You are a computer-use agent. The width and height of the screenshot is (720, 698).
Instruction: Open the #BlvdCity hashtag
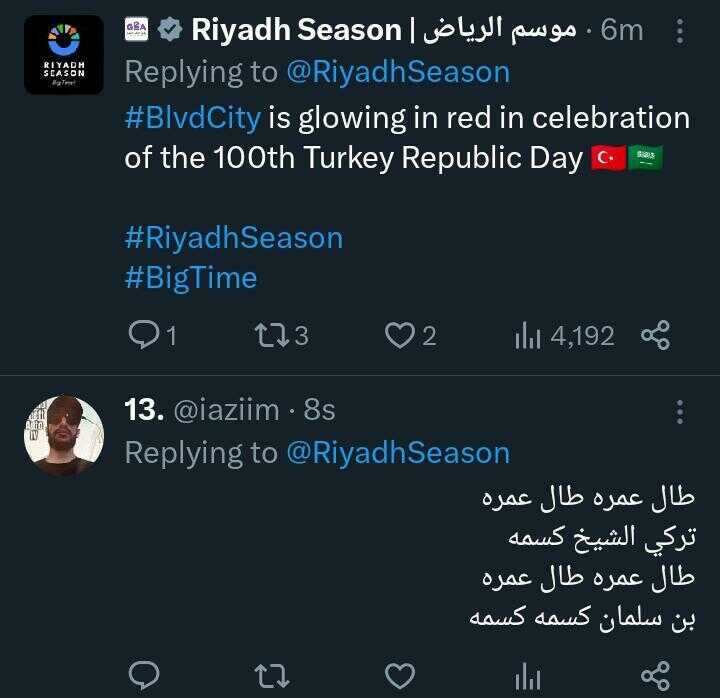pyautogui.click(x=192, y=118)
